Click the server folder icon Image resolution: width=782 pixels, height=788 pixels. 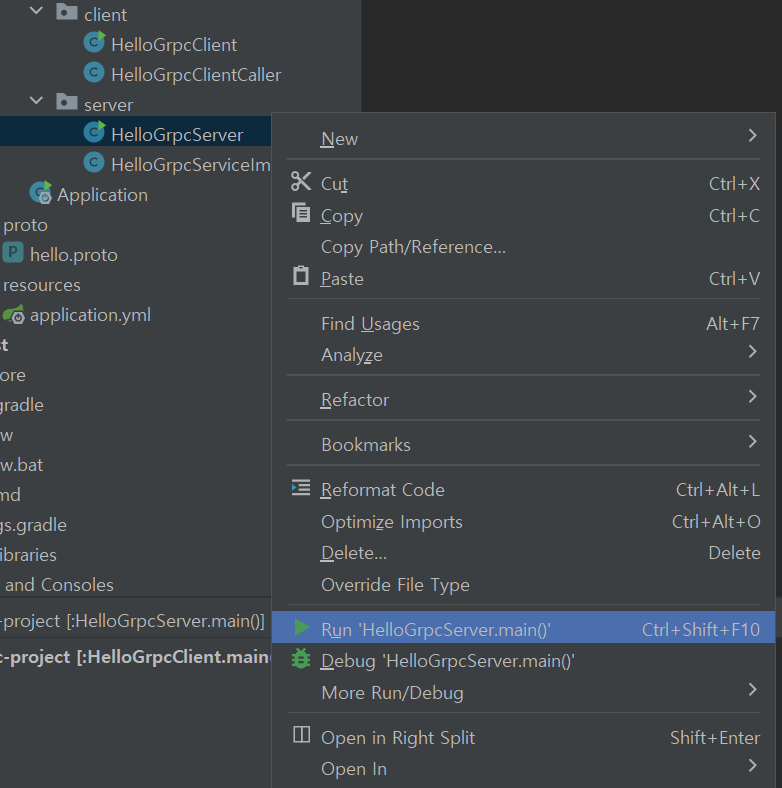point(66,102)
